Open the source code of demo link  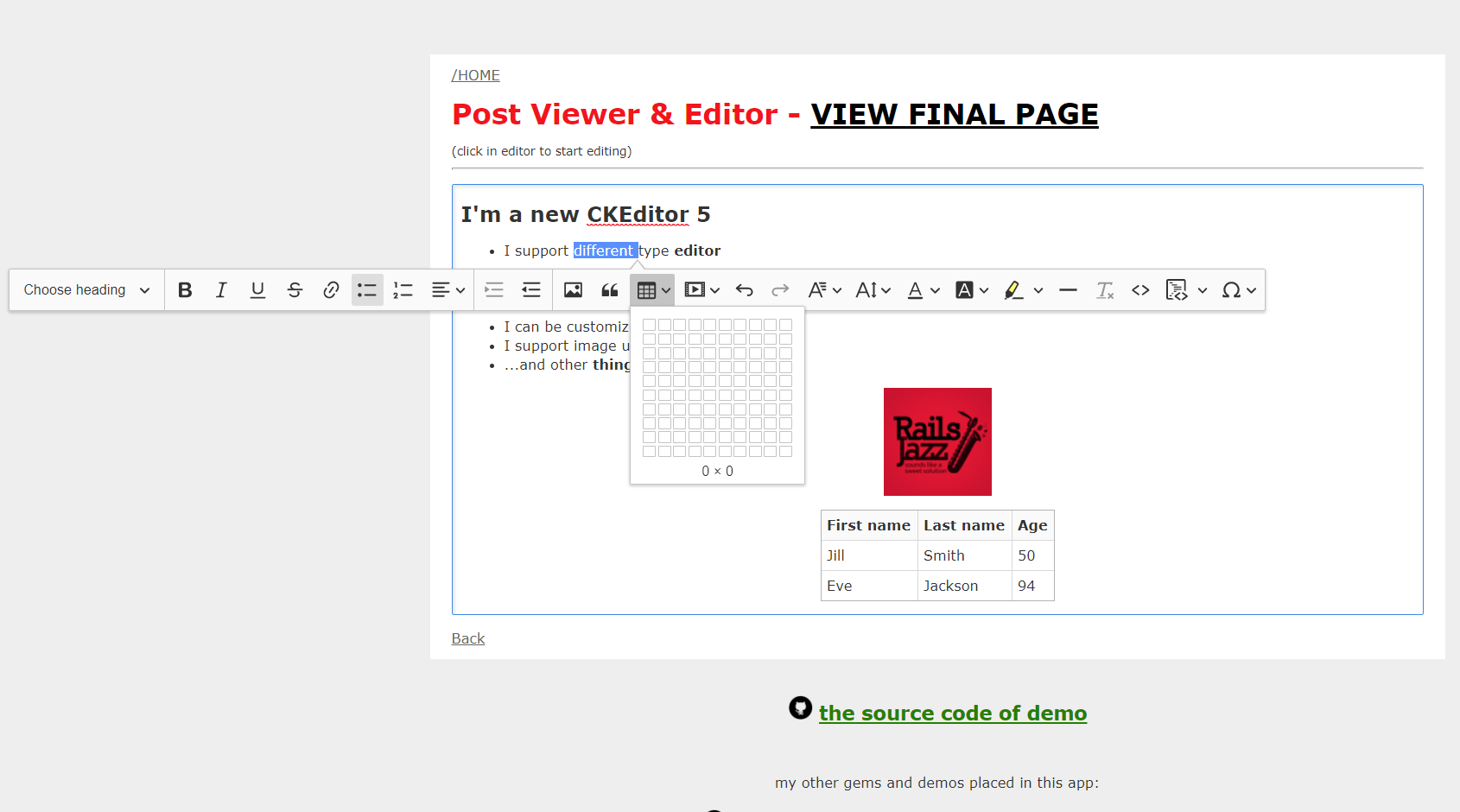(x=953, y=713)
